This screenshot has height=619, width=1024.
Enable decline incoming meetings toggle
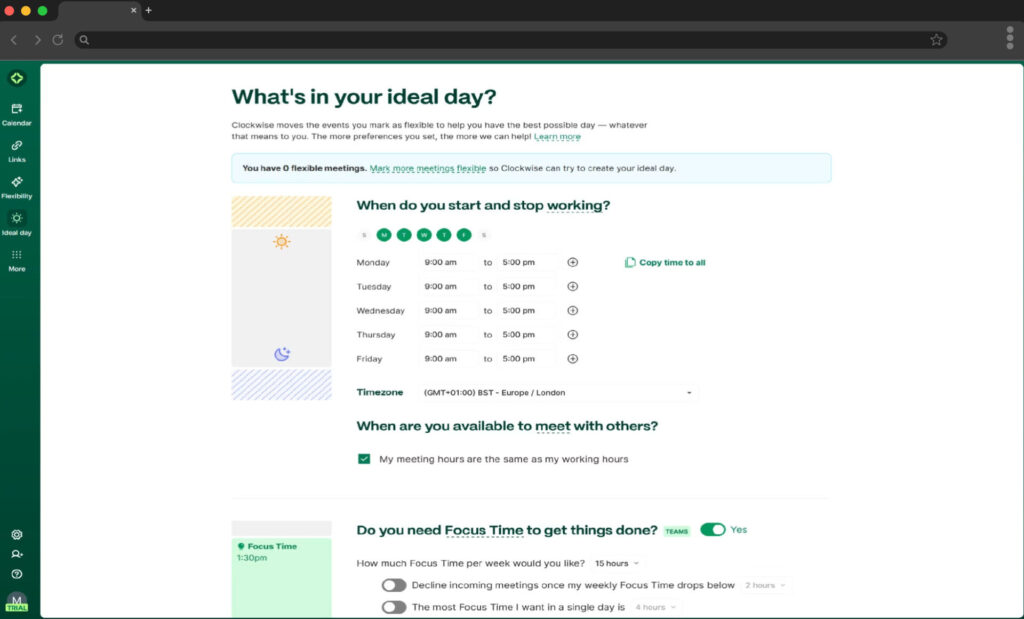[394, 585]
